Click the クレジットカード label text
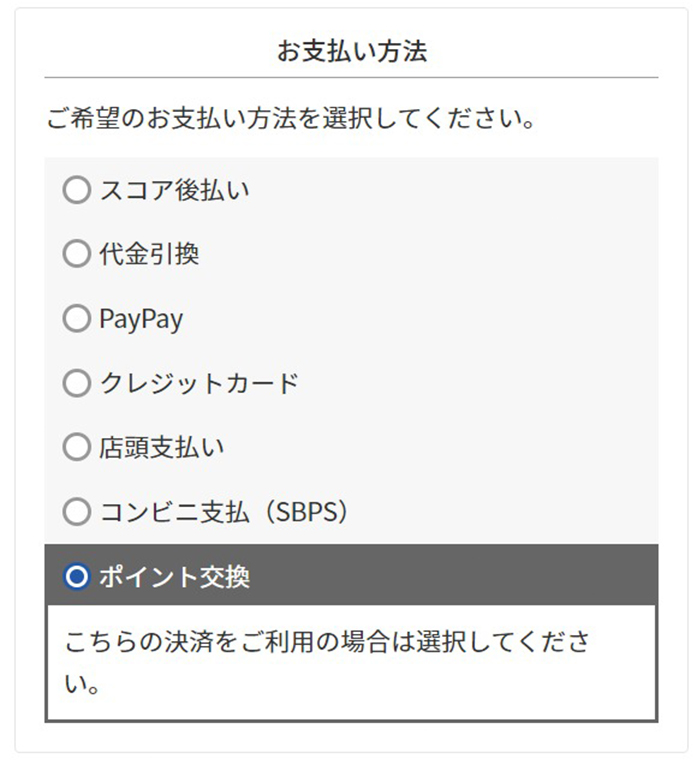The width and height of the screenshot is (700, 760). [x=199, y=383]
